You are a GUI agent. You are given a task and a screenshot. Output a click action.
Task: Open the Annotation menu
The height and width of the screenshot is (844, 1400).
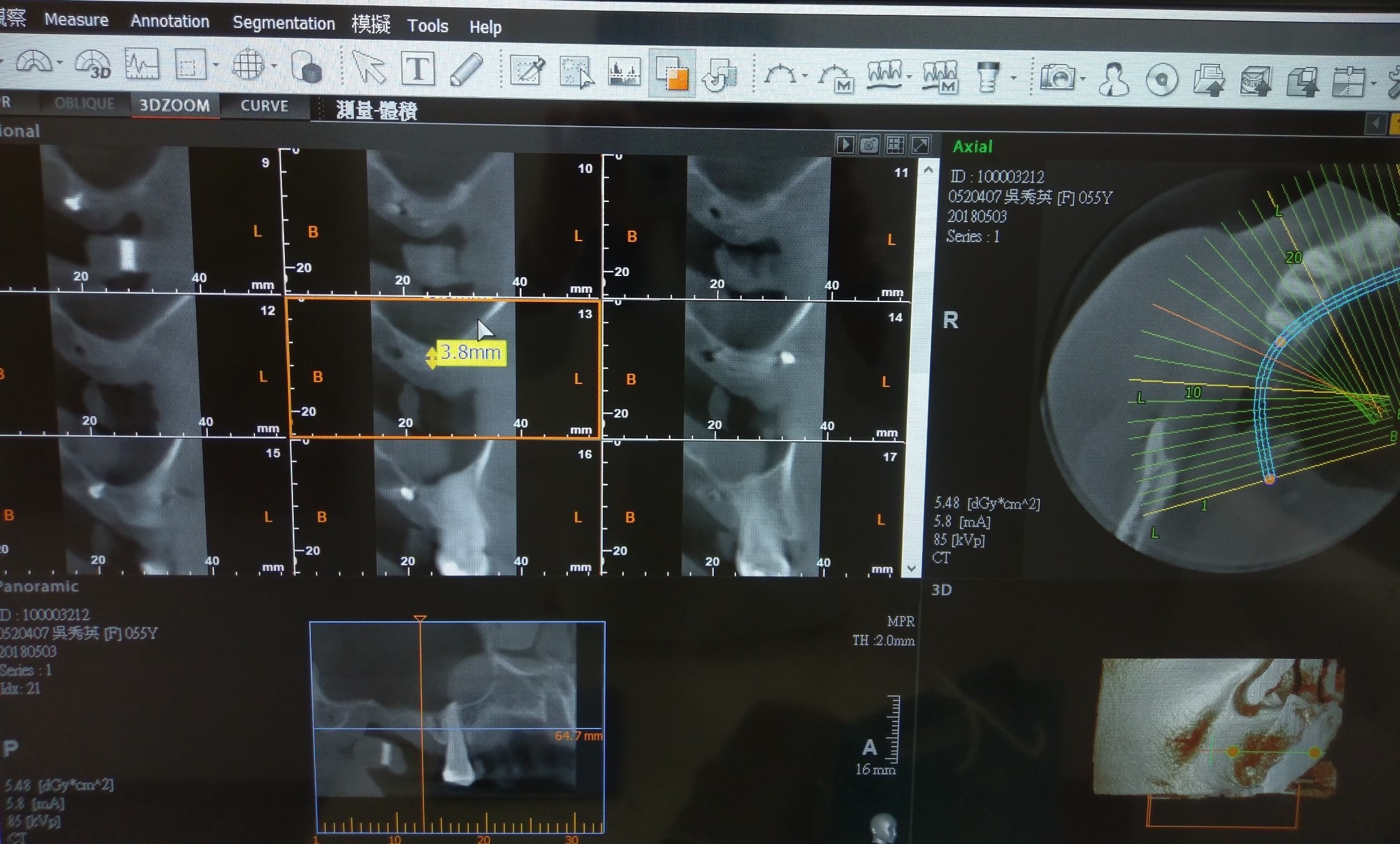tap(170, 21)
